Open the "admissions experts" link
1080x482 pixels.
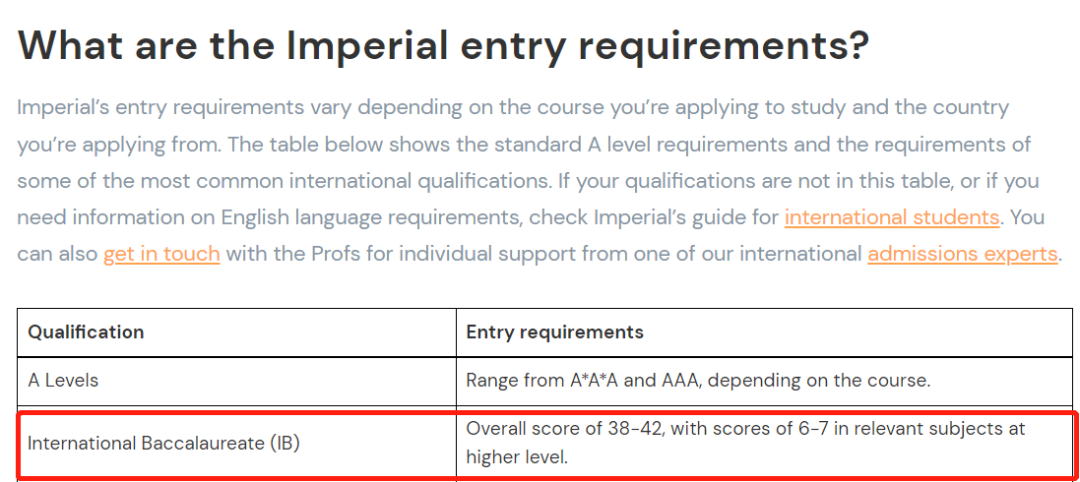(962, 254)
